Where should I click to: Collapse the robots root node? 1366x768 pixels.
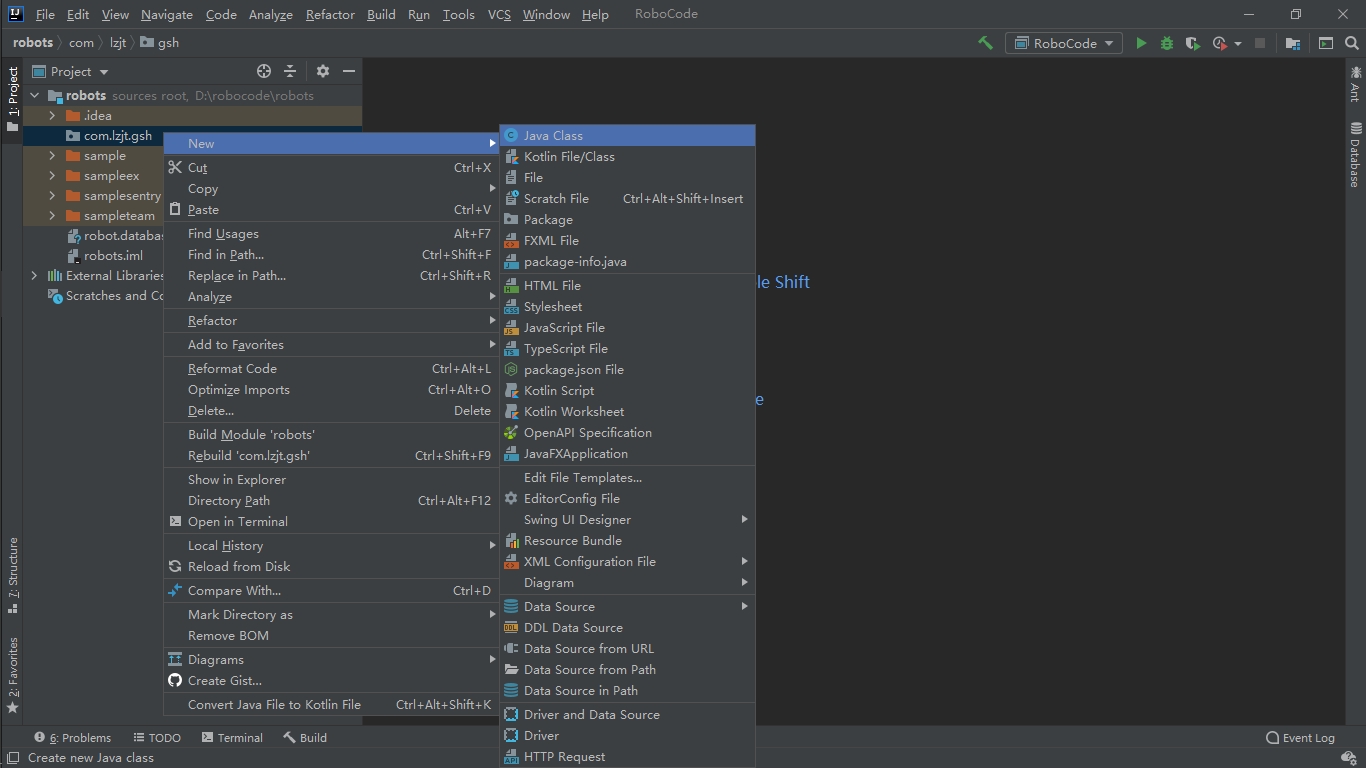coord(34,96)
